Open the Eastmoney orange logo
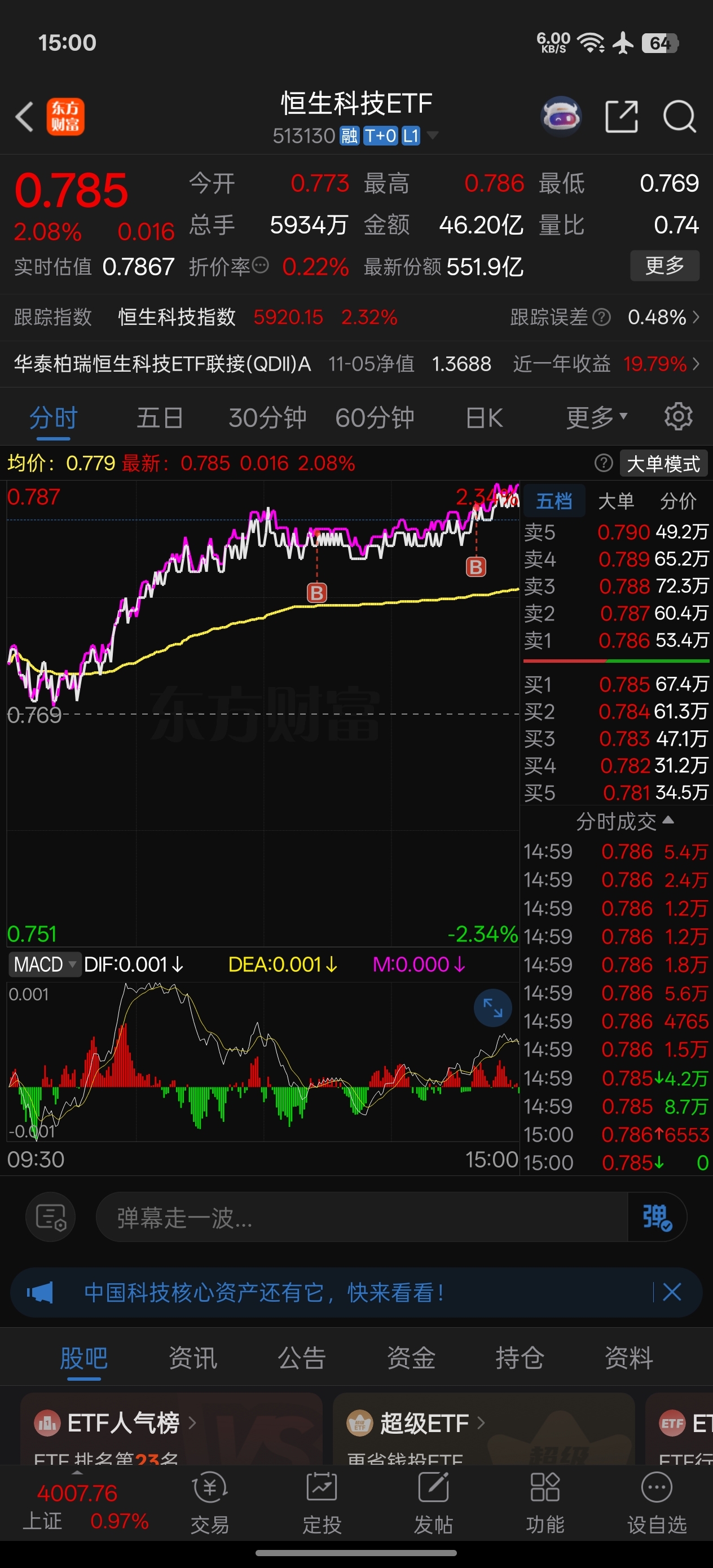Image resolution: width=713 pixels, height=1568 pixels. 65,116
